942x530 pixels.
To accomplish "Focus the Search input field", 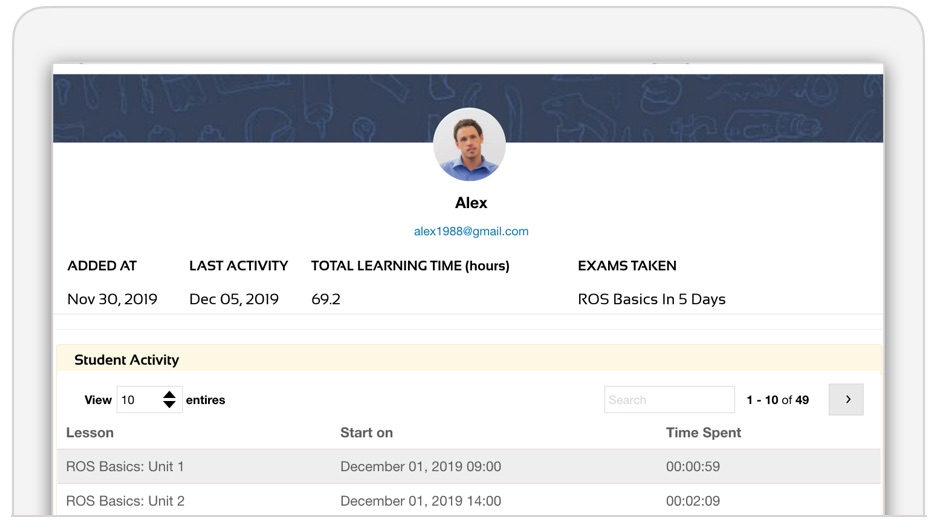I will 669,400.
